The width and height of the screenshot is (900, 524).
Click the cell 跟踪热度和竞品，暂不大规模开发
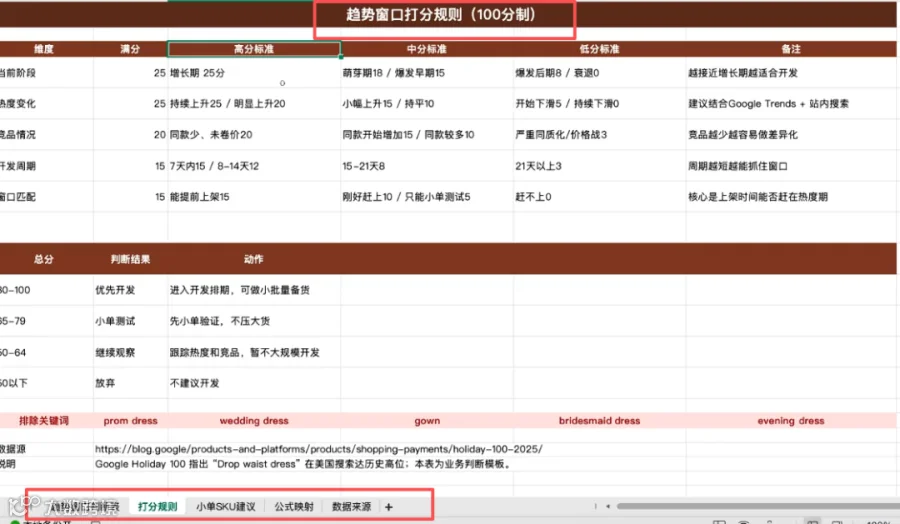pos(254,352)
